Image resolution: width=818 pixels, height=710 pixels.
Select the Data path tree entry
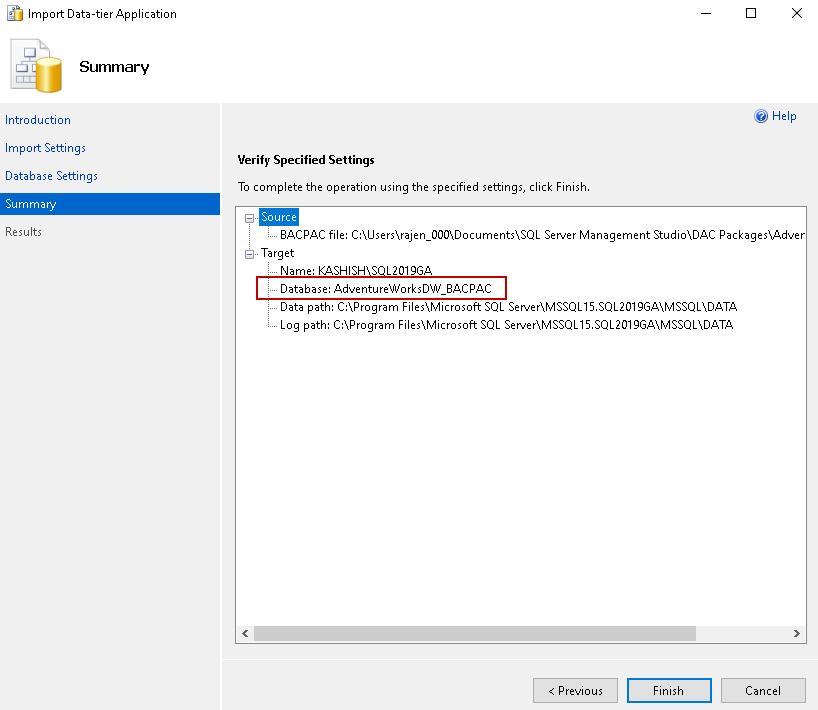(508, 307)
